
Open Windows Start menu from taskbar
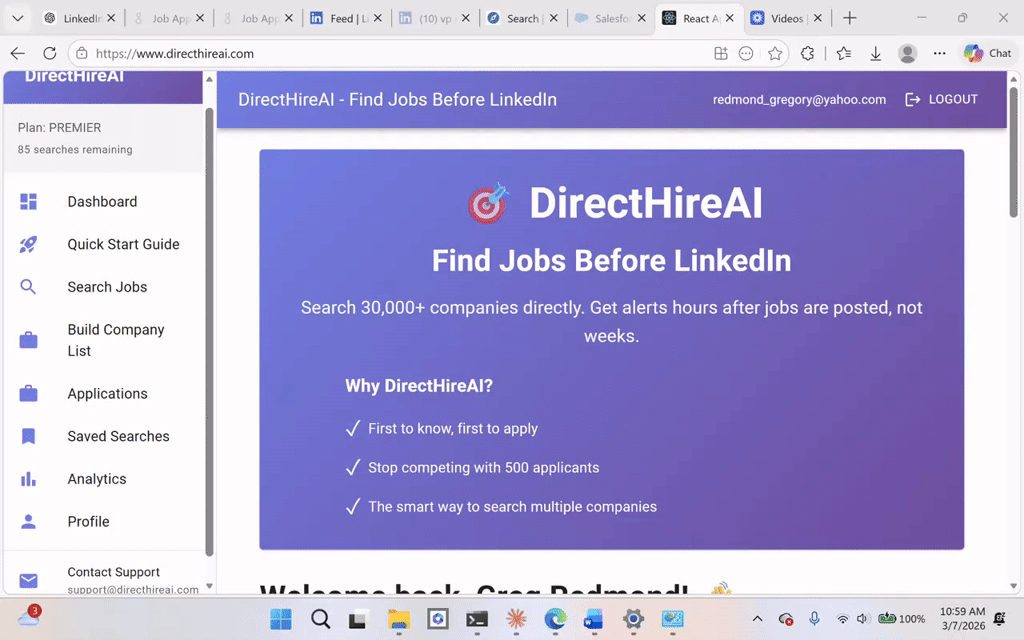click(281, 619)
